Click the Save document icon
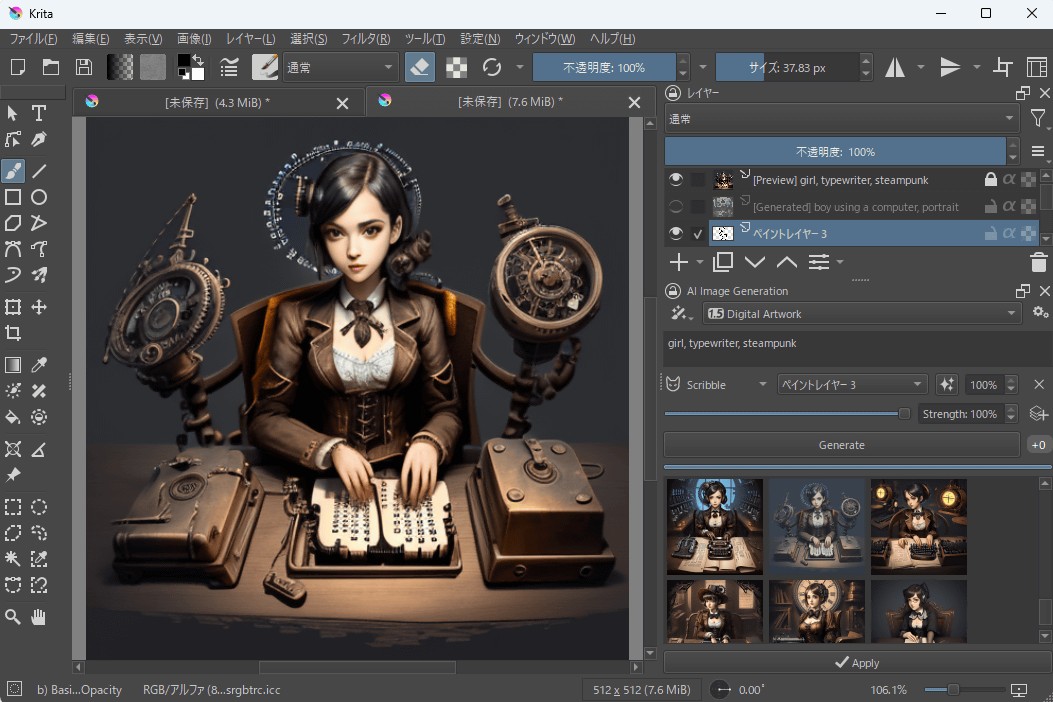The width and height of the screenshot is (1053, 702). click(x=84, y=67)
